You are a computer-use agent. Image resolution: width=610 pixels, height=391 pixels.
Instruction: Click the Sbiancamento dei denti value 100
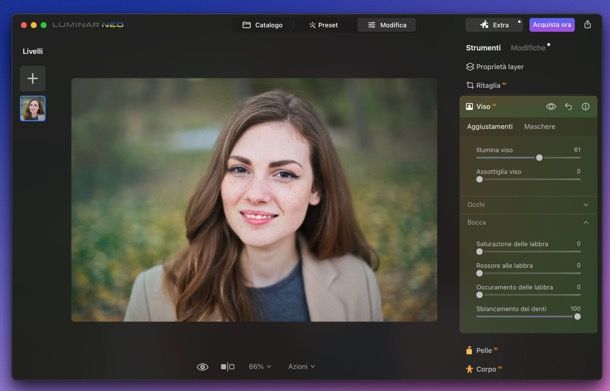(x=575, y=309)
